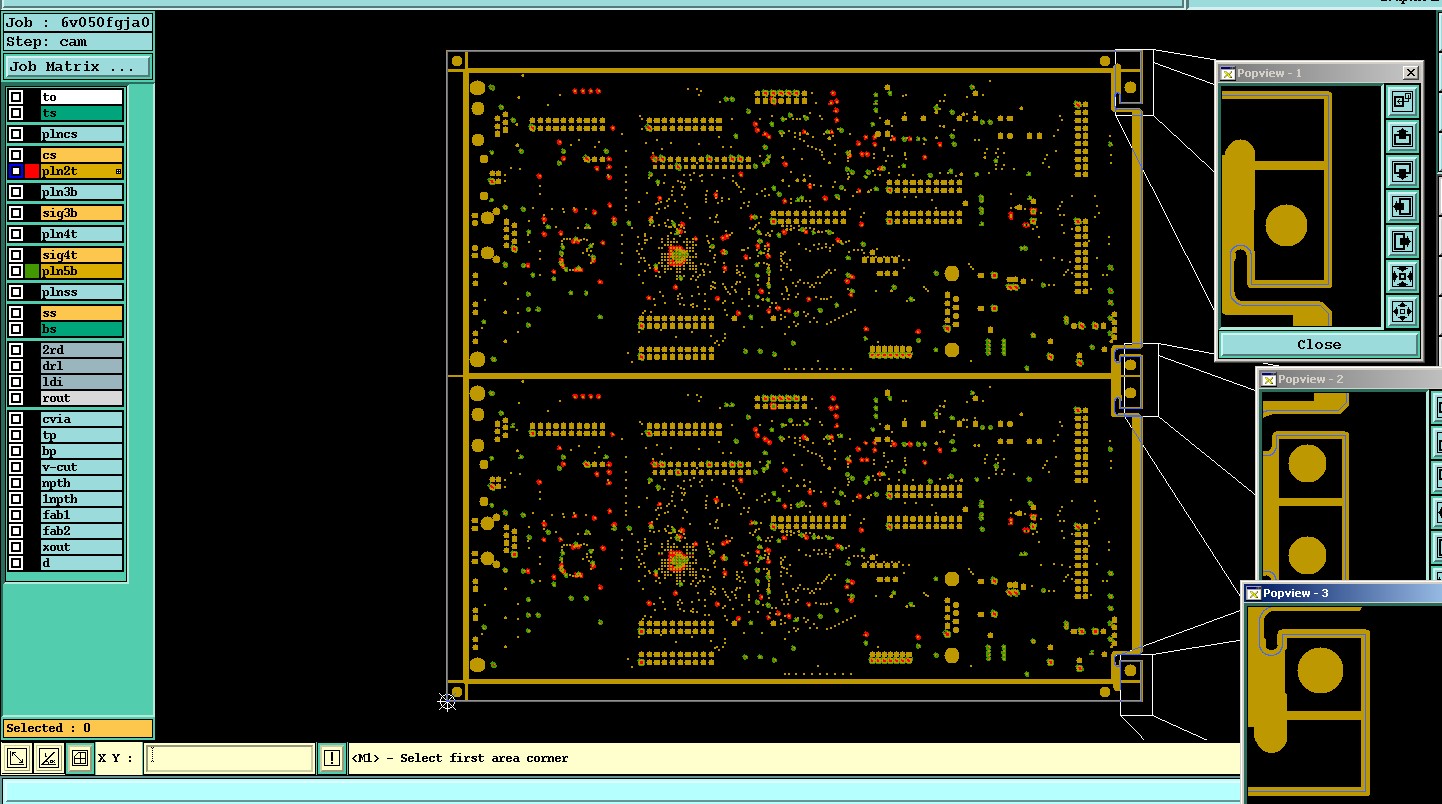The image size is (1442, 804).
Task: Click green color swatch of pln5b layer
Action: (x=32, y=271)
